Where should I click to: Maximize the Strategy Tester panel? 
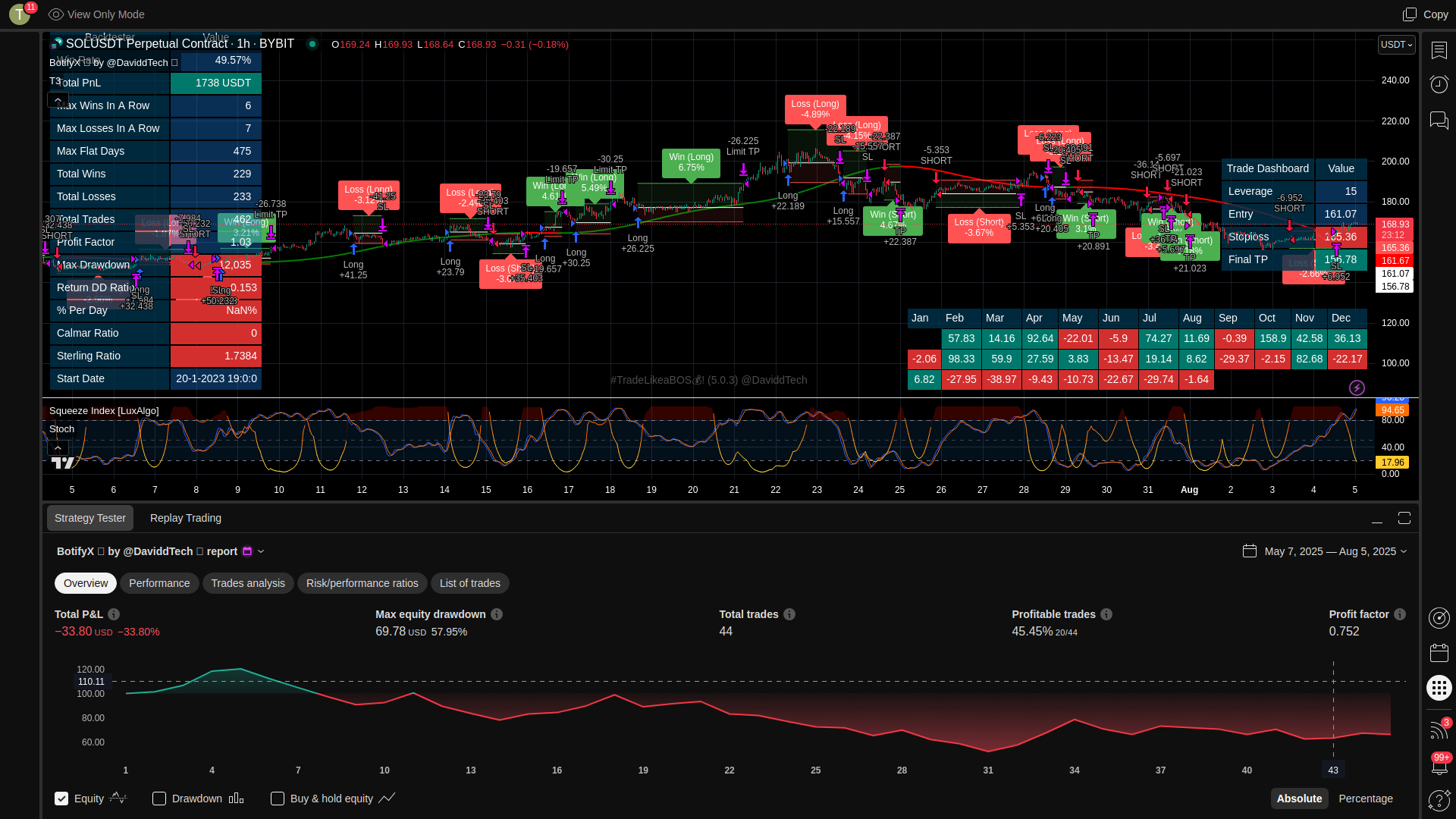click(x=1404, y=518)
